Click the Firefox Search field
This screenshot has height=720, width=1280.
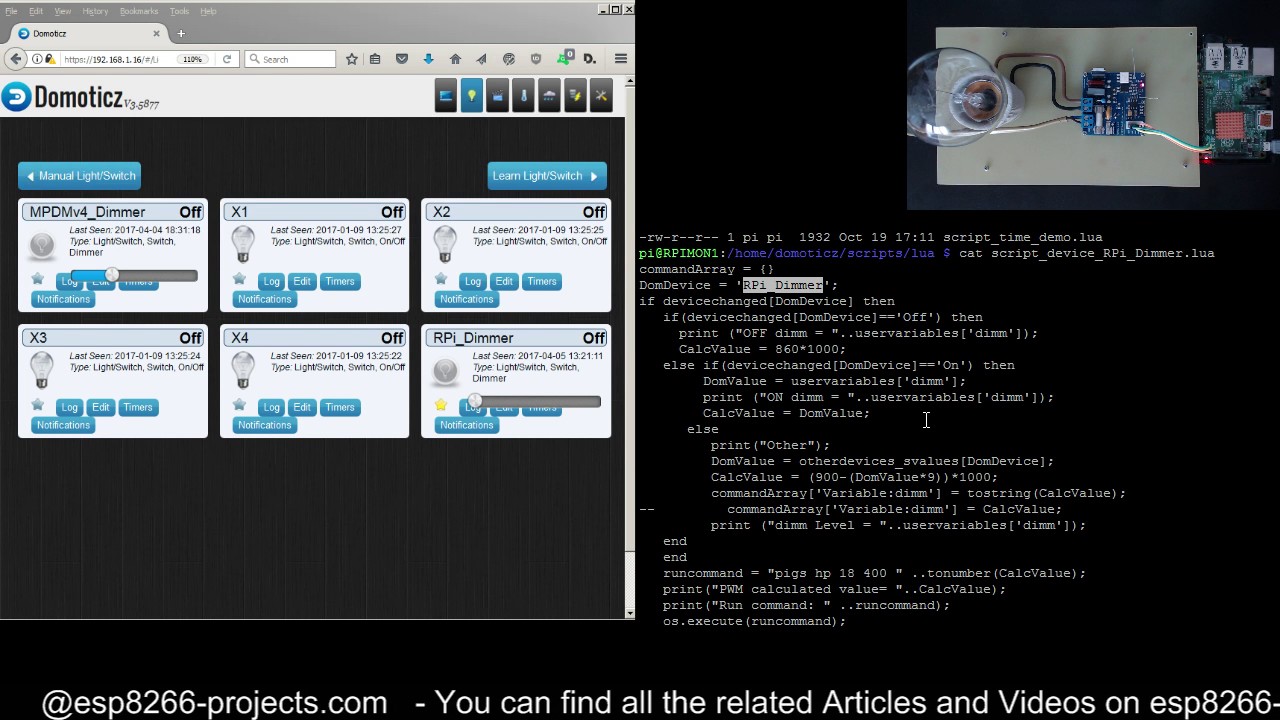290,59
